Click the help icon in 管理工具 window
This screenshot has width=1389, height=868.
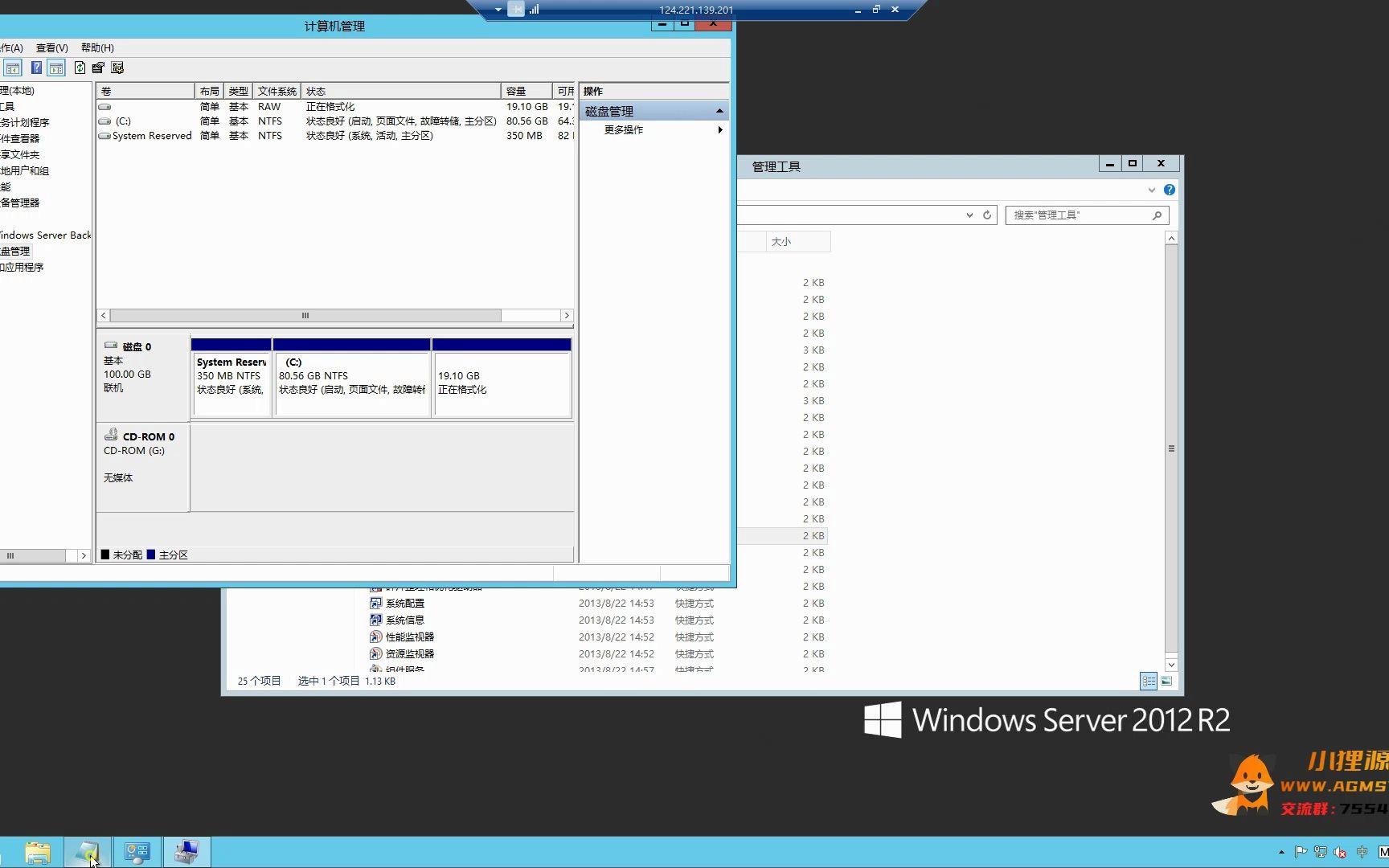coord(1170,190)
